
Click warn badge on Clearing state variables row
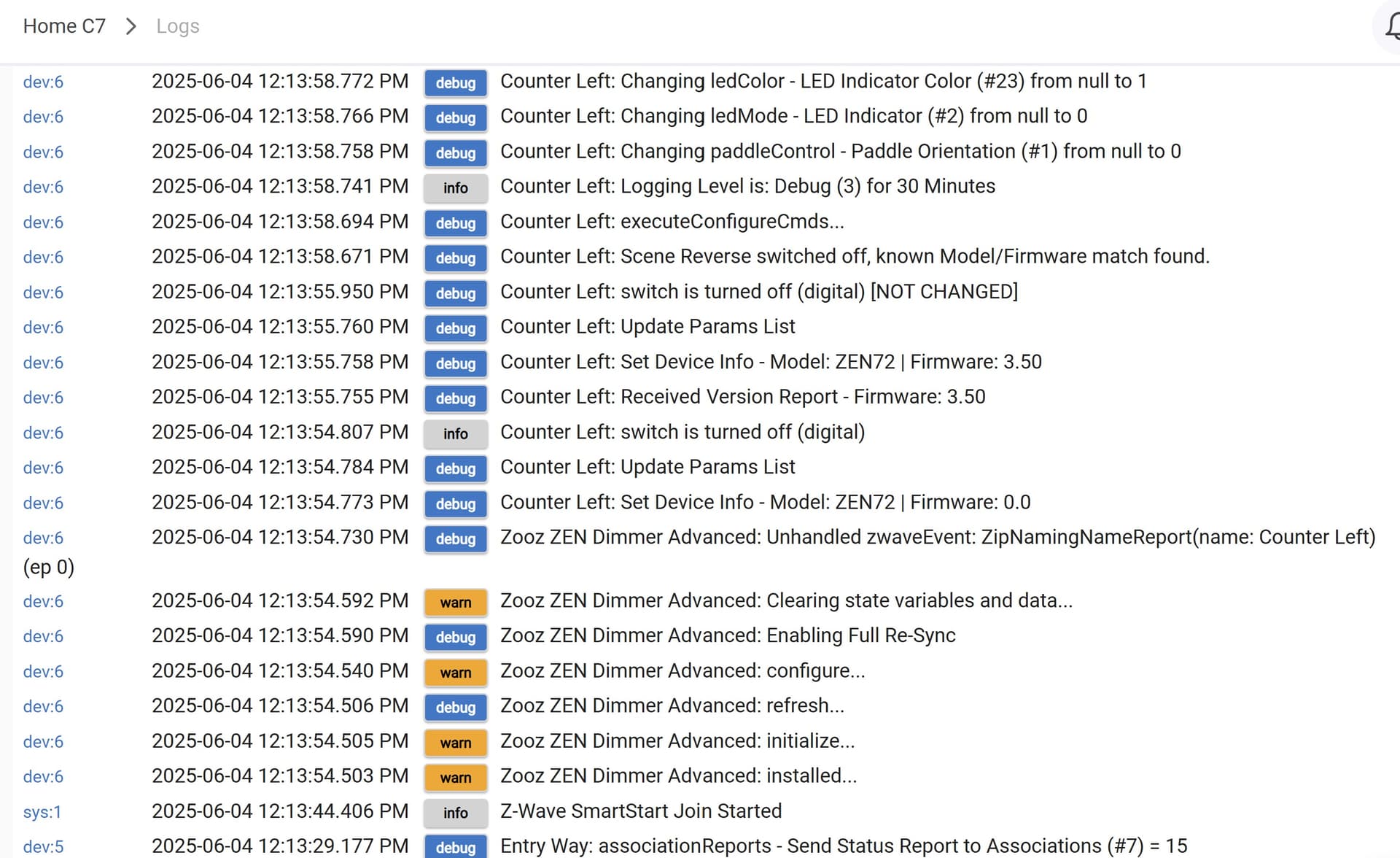456,602
